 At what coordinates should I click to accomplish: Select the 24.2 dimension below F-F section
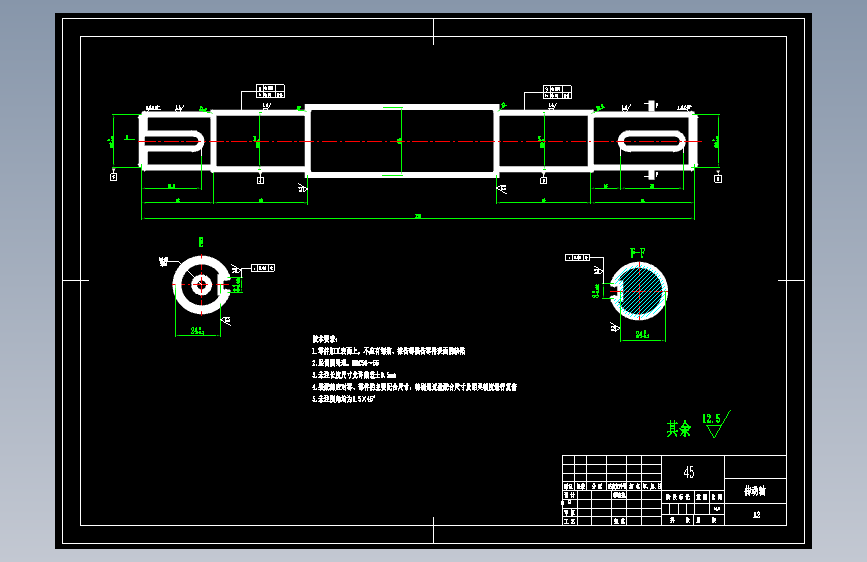pyautogui.click(x=642, y=335)
